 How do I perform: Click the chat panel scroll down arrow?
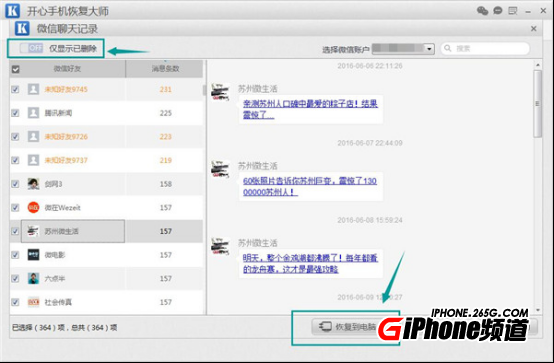[538, 310]
